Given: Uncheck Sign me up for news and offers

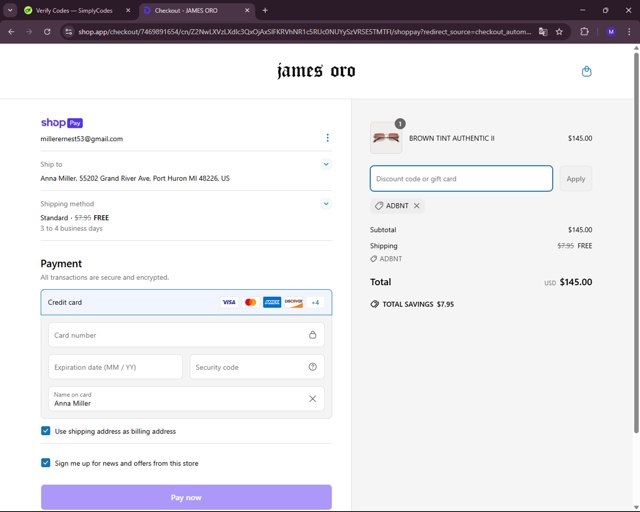Looking at the screenshot, I should [x=46, y=463].
